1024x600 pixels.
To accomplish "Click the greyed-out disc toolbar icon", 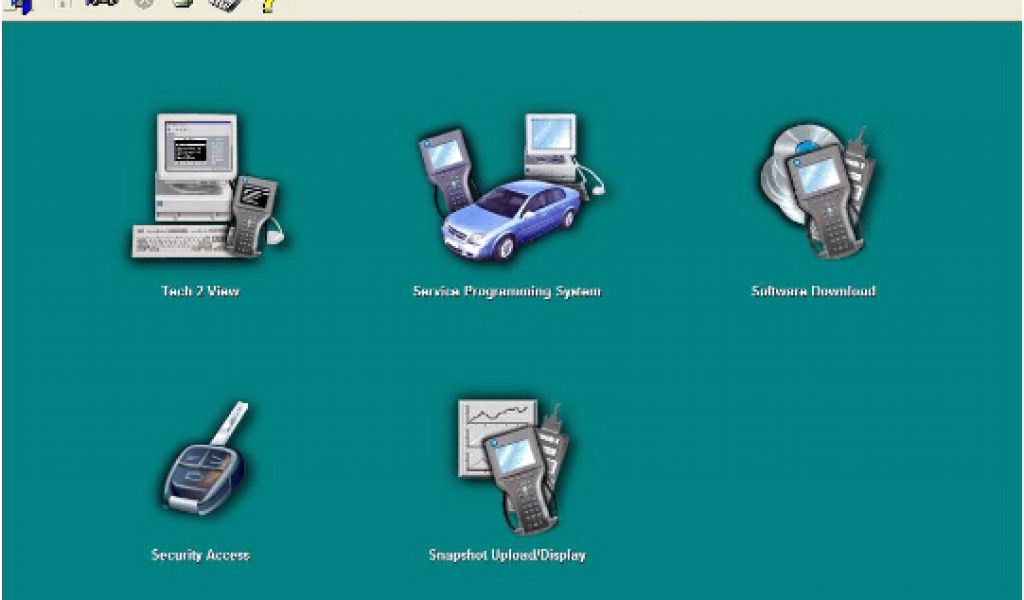I will click(x=142, y=5).
